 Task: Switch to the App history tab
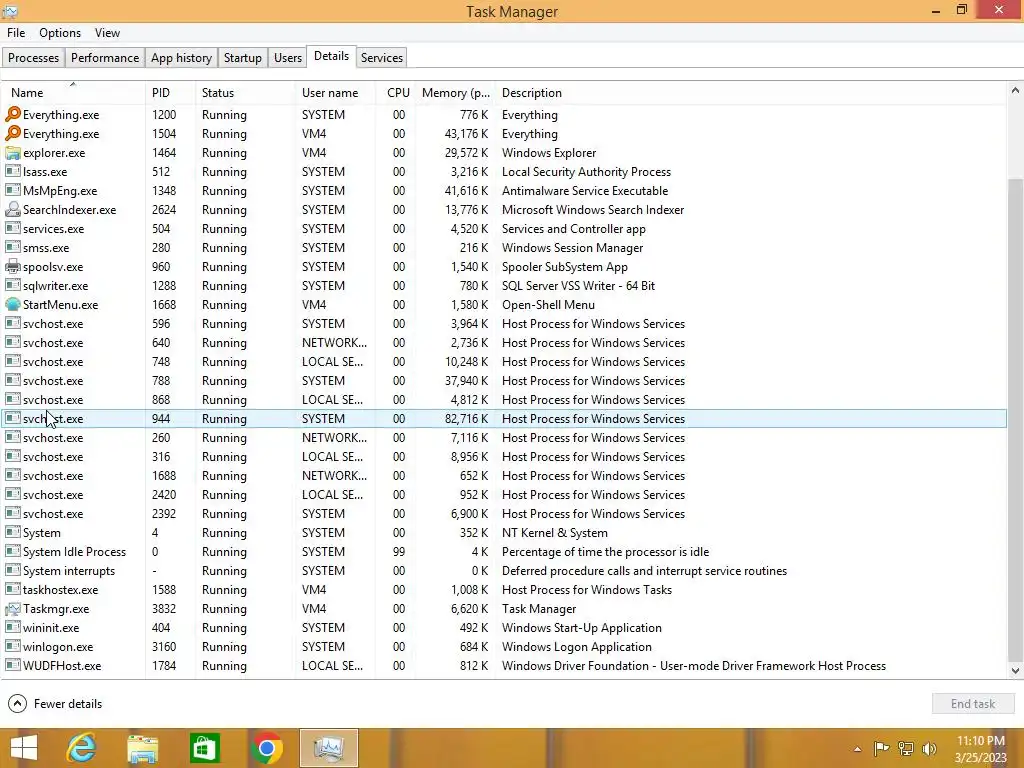[182, 57]
